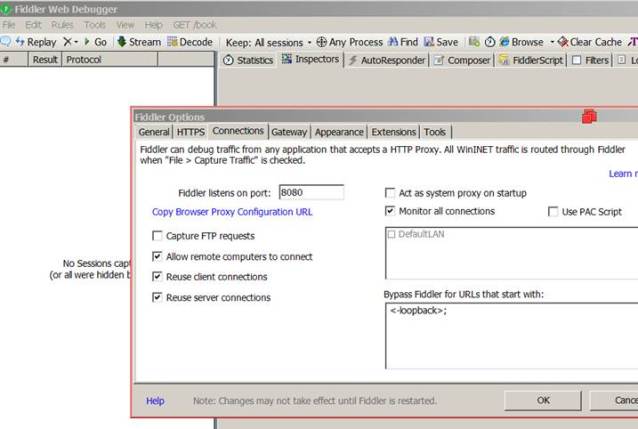The height and width of the screenshot is (429, 638).
Task: Open General tab in Fiddler Options
Action: click(x=154, y=132)
